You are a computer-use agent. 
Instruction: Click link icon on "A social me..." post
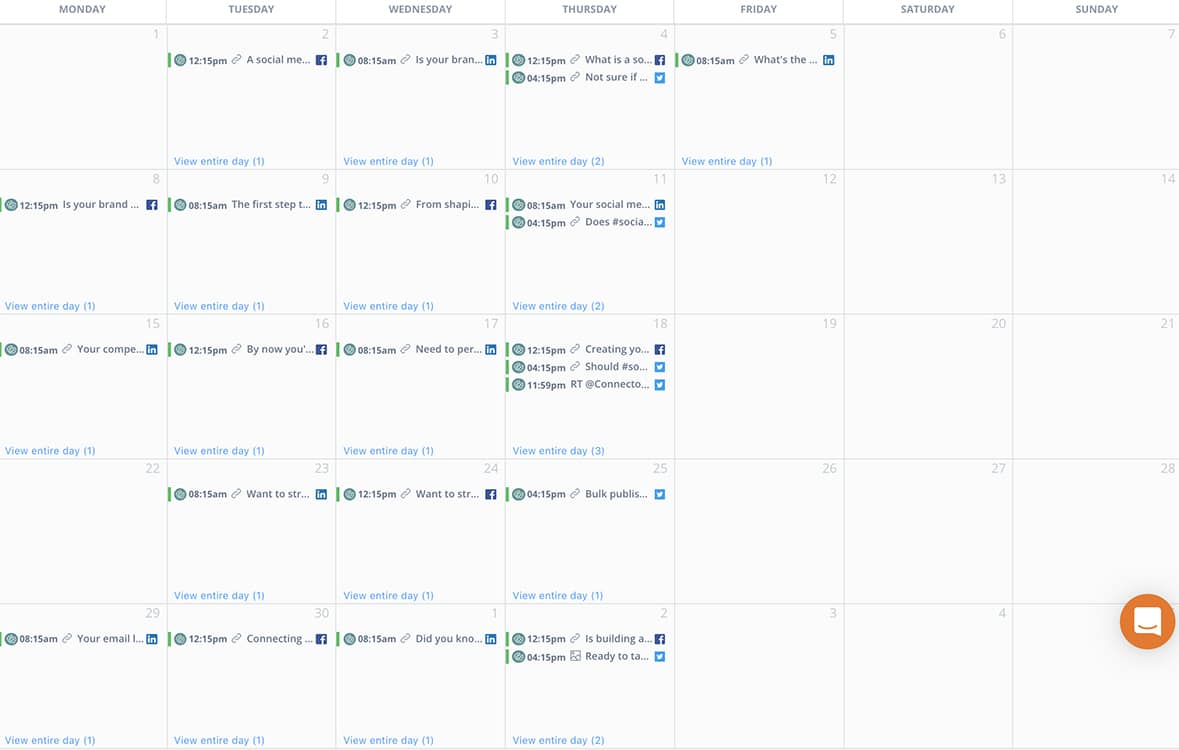click(x=236, y=59)
